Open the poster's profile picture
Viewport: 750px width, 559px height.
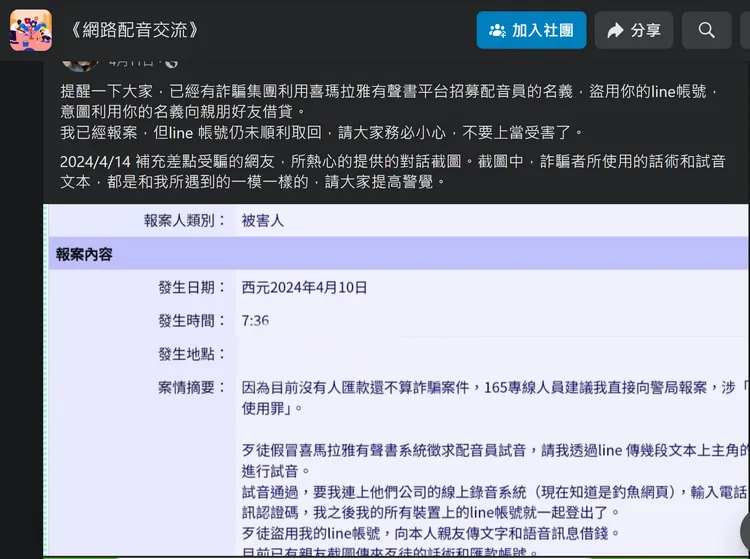[80, 66]
